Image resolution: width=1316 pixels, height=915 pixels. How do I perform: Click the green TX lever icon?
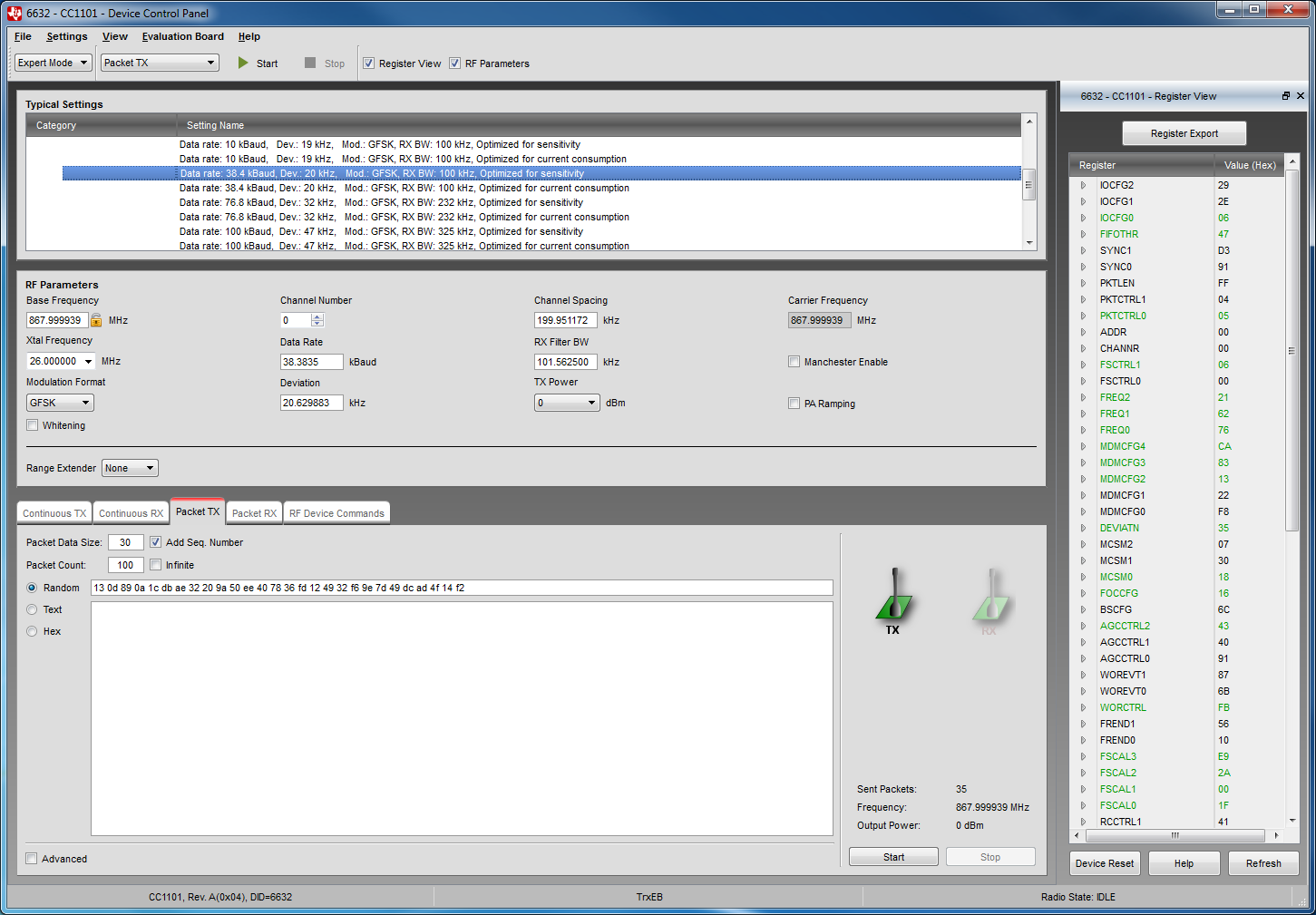[x=893, y=599]
